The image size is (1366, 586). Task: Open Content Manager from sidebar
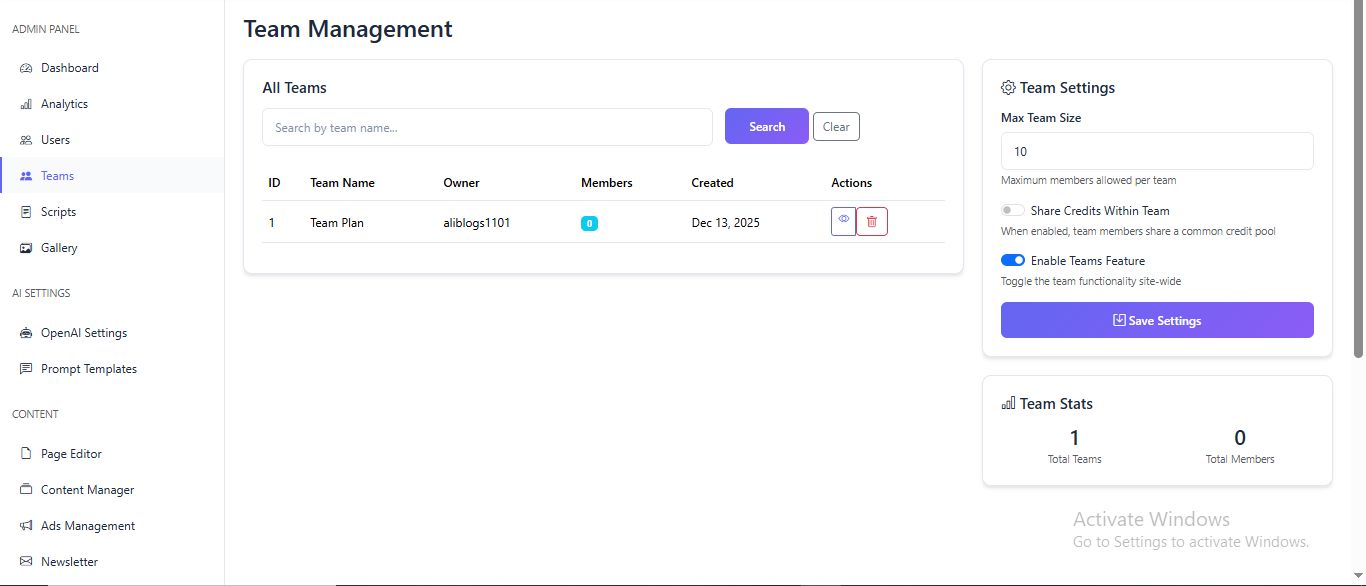(87, 490)
